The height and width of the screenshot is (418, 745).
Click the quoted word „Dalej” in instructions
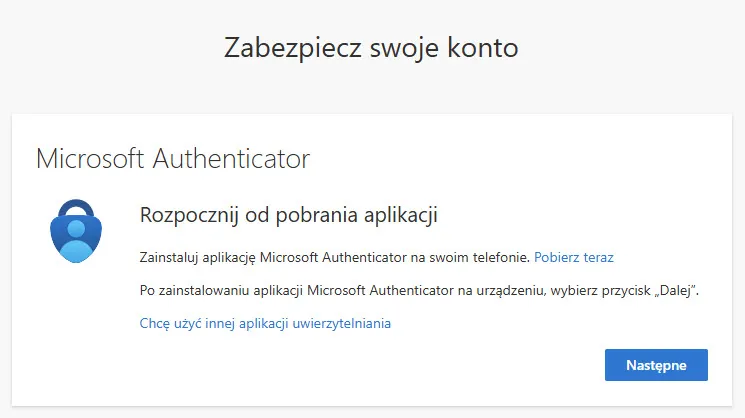pos(673,290)
